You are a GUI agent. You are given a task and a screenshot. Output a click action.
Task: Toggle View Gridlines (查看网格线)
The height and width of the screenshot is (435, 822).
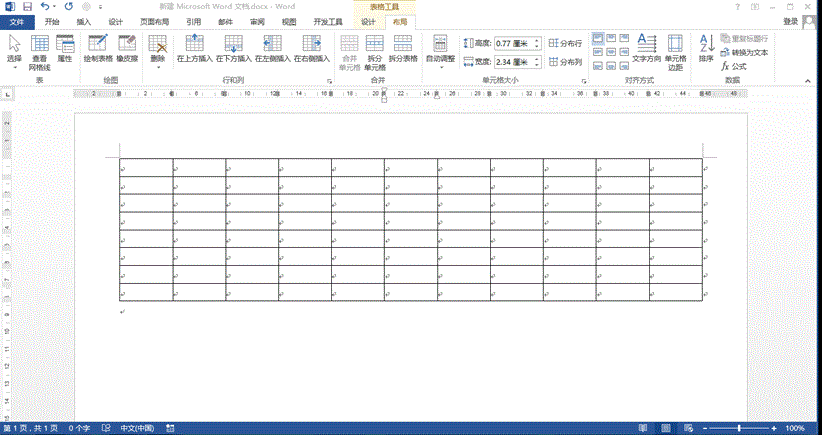coord(39,48)
